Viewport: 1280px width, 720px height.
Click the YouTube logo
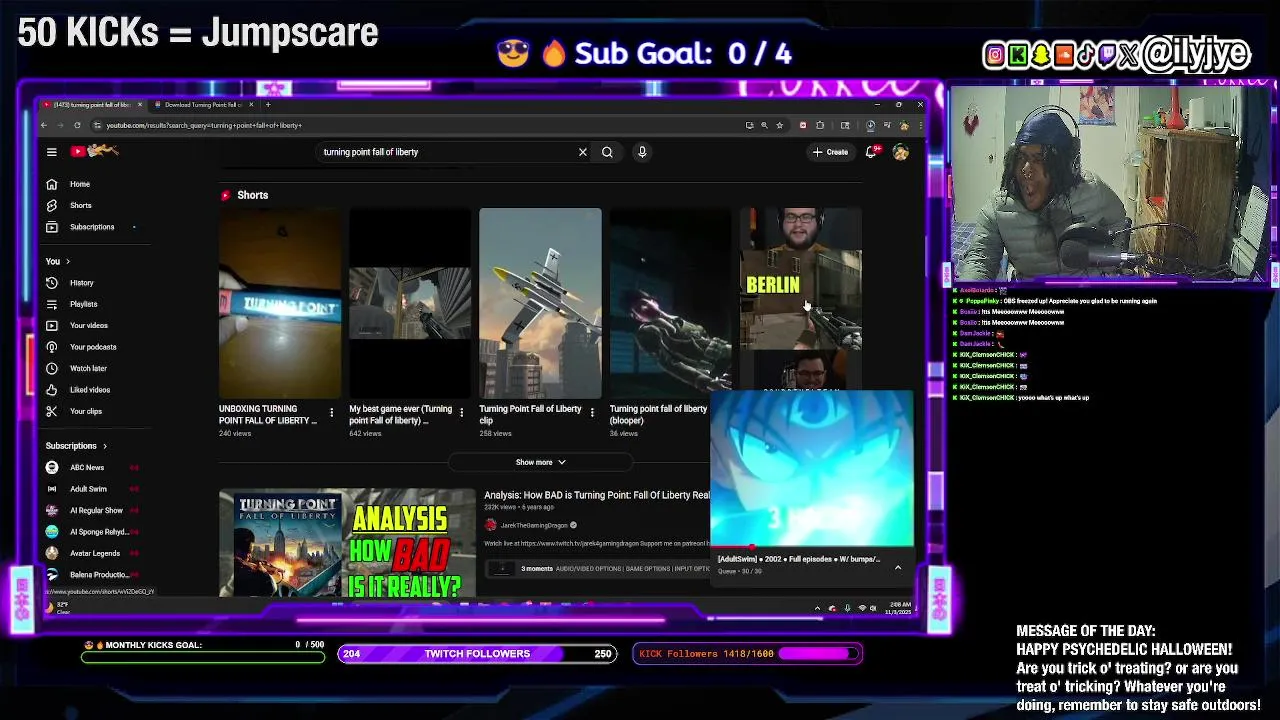pyautogui.click(x=95, y=151)
